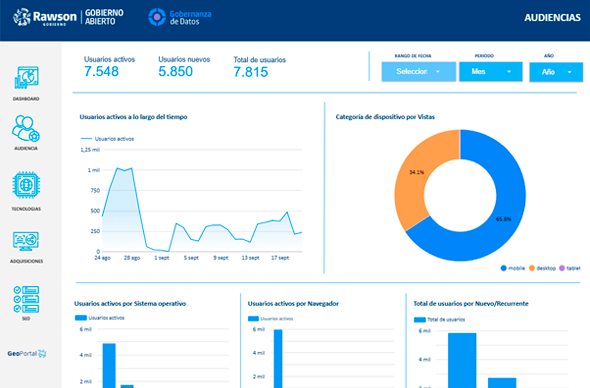Toggle the mobile legend entry
The width and height of the screenshot is (590, 388).
(513, 268)
